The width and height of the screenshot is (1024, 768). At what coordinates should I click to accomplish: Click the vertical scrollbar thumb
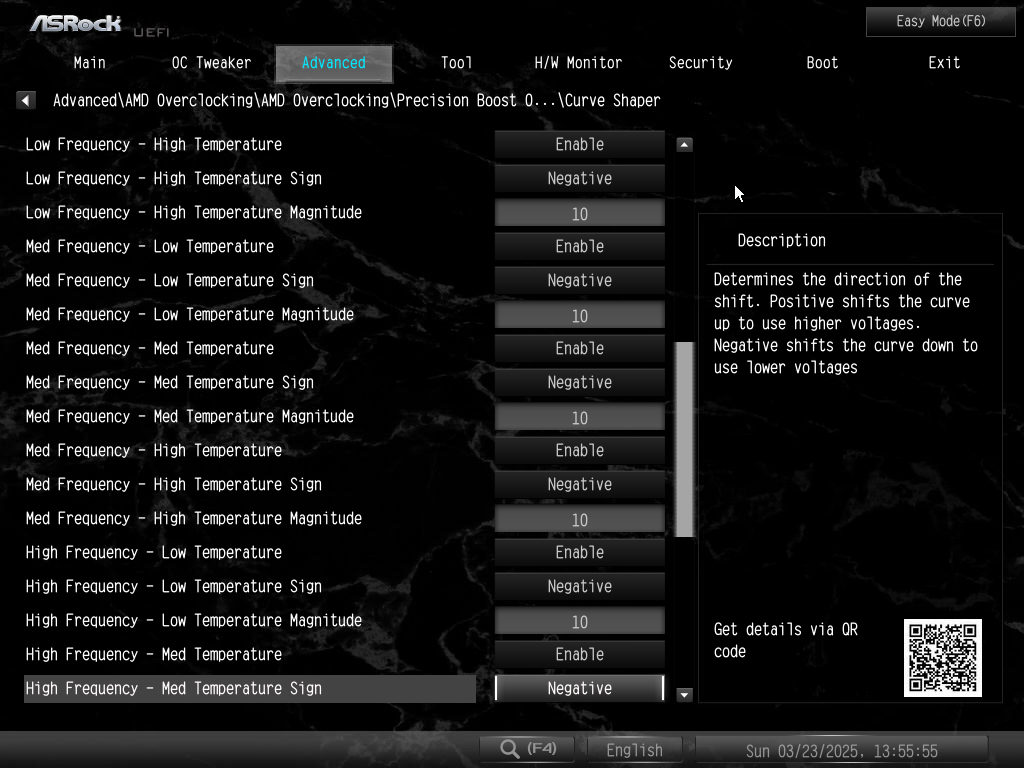click(x=684, y=439)
